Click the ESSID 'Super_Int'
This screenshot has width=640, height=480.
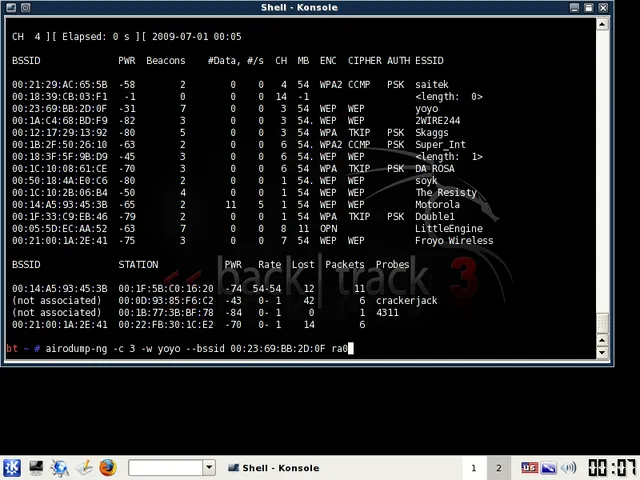point(440,144)
